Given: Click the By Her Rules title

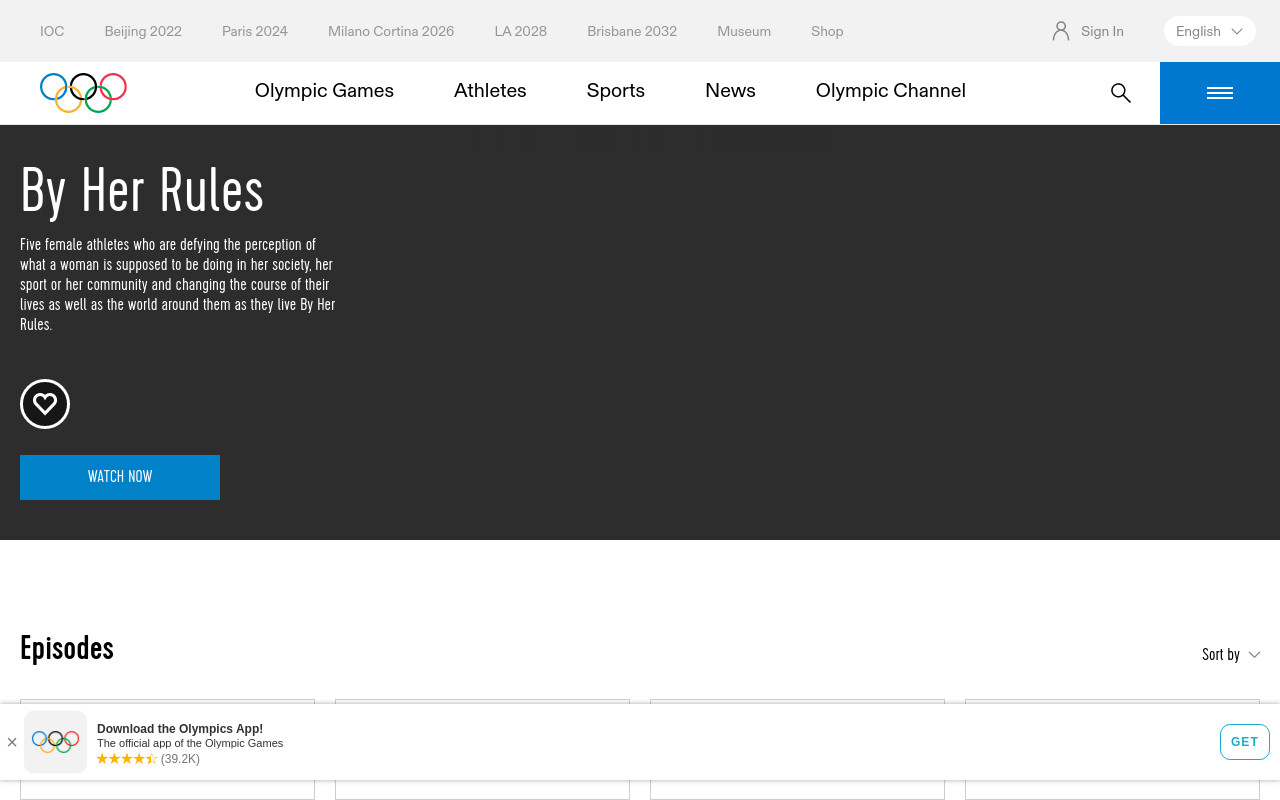Looking at the screenshot, I should 142,190.
